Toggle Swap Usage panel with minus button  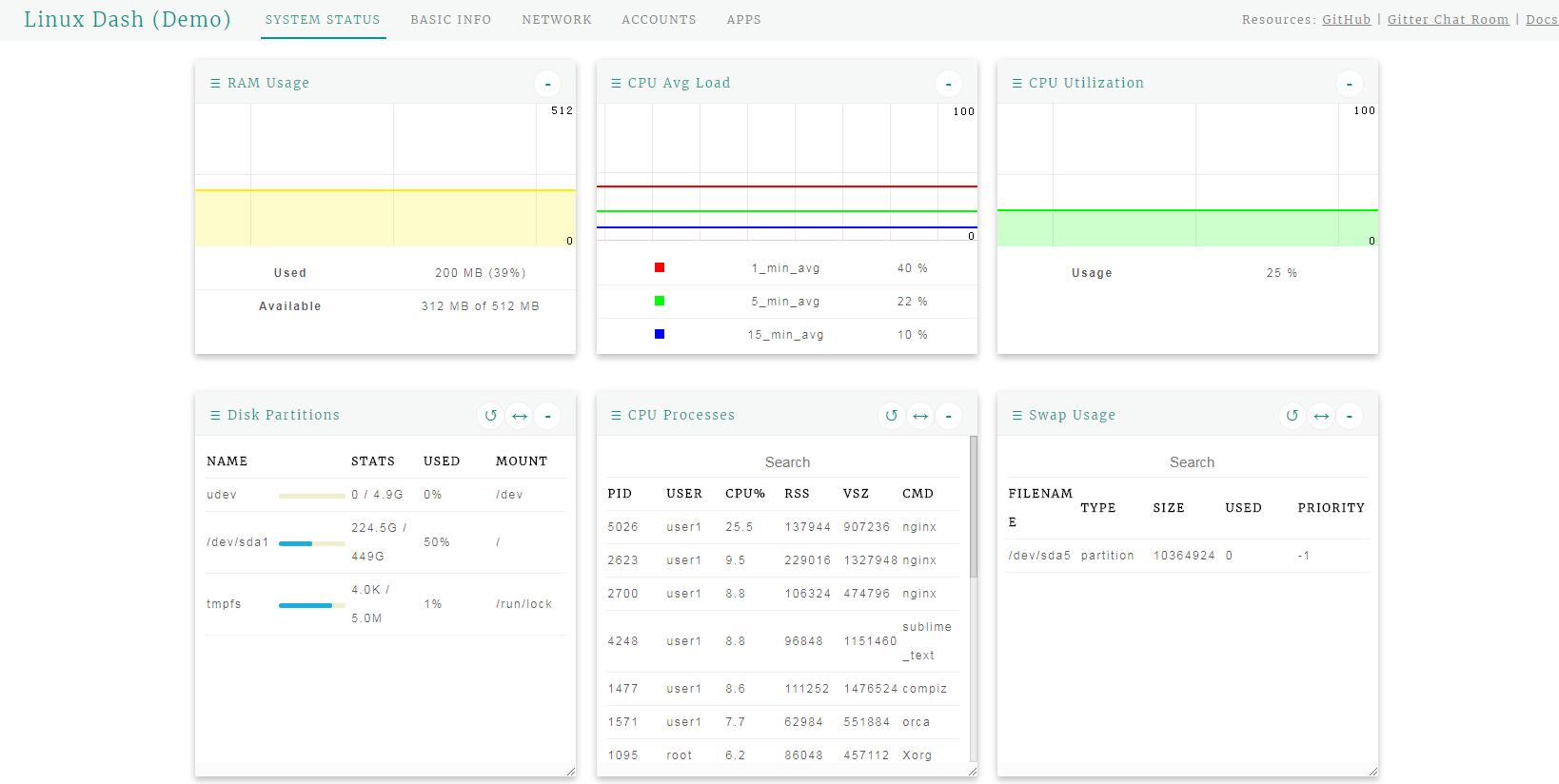[x=1349, y=416]
